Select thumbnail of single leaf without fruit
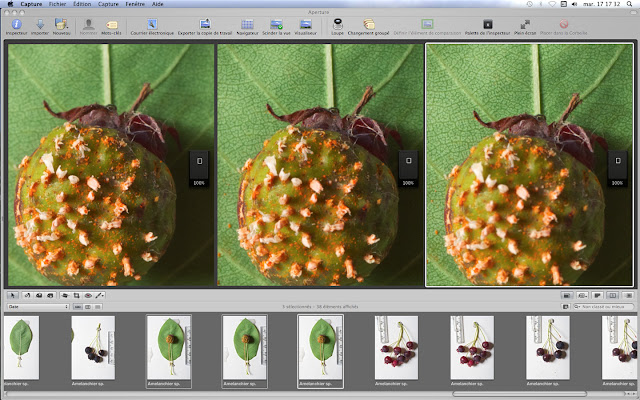Viewport: 640px width, 400px height. (22, 347)
